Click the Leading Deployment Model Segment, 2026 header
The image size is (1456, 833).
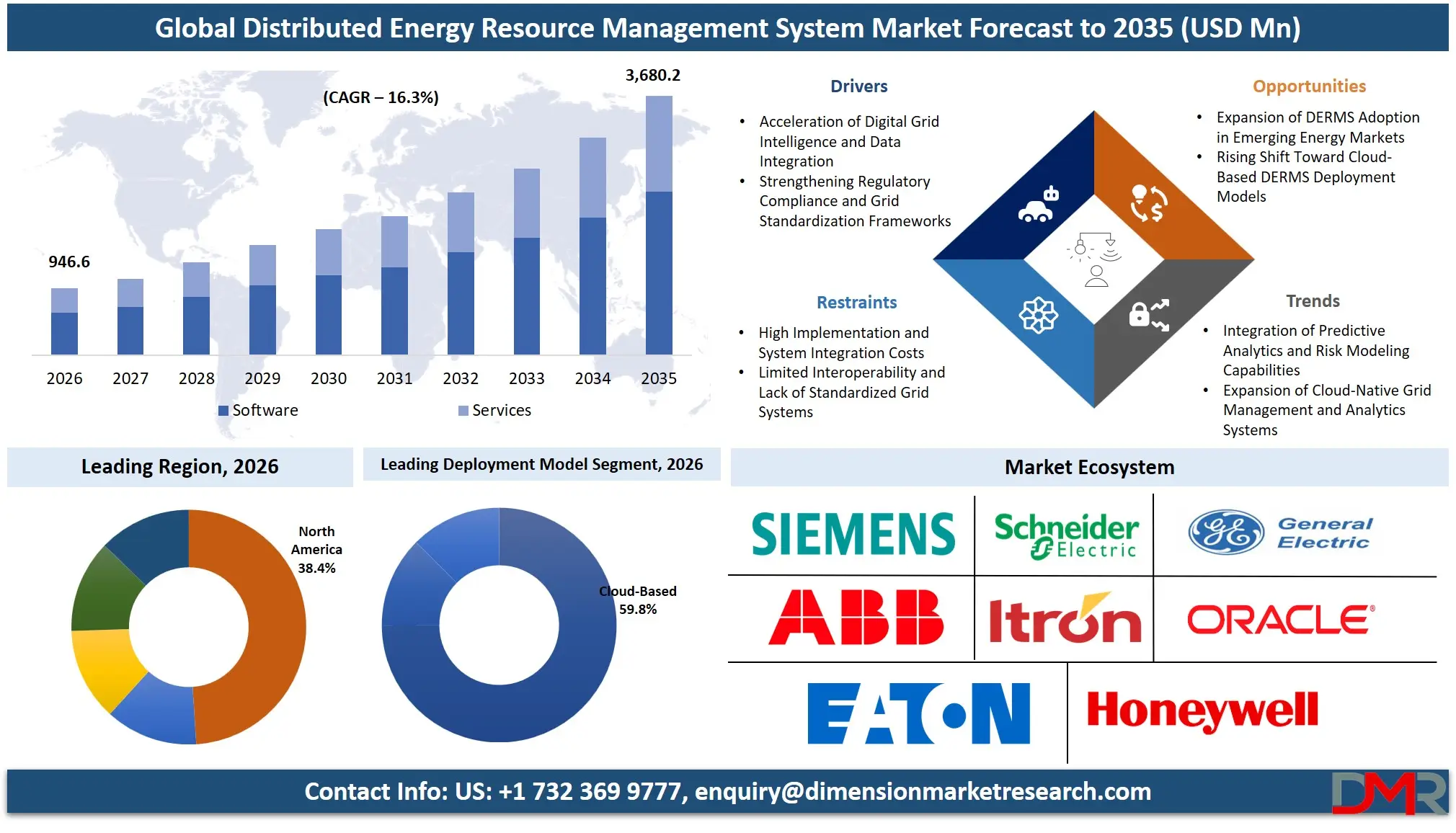coord(542,465)
